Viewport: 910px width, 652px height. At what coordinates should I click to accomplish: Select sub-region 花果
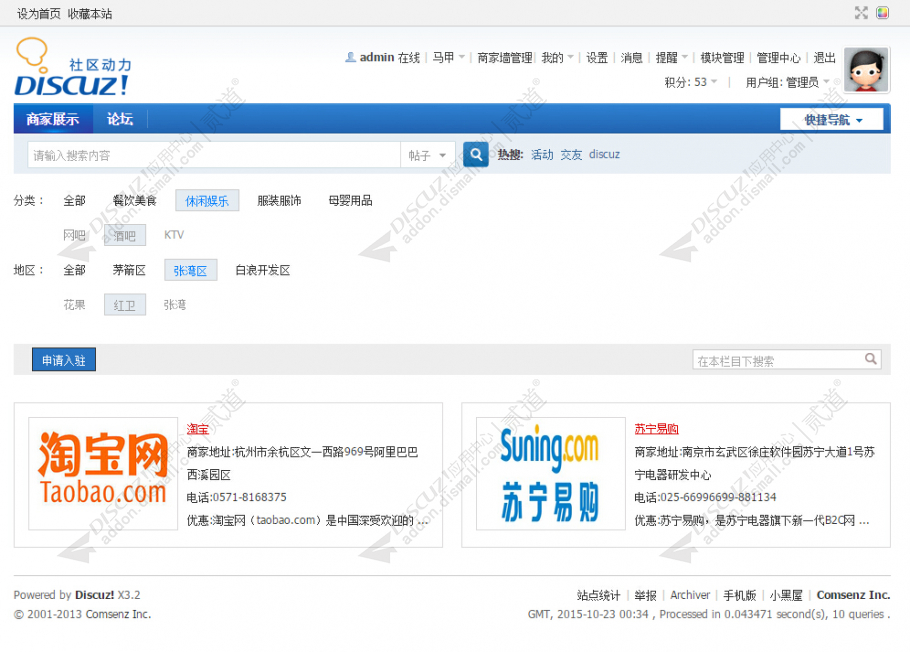pos(74,305)
